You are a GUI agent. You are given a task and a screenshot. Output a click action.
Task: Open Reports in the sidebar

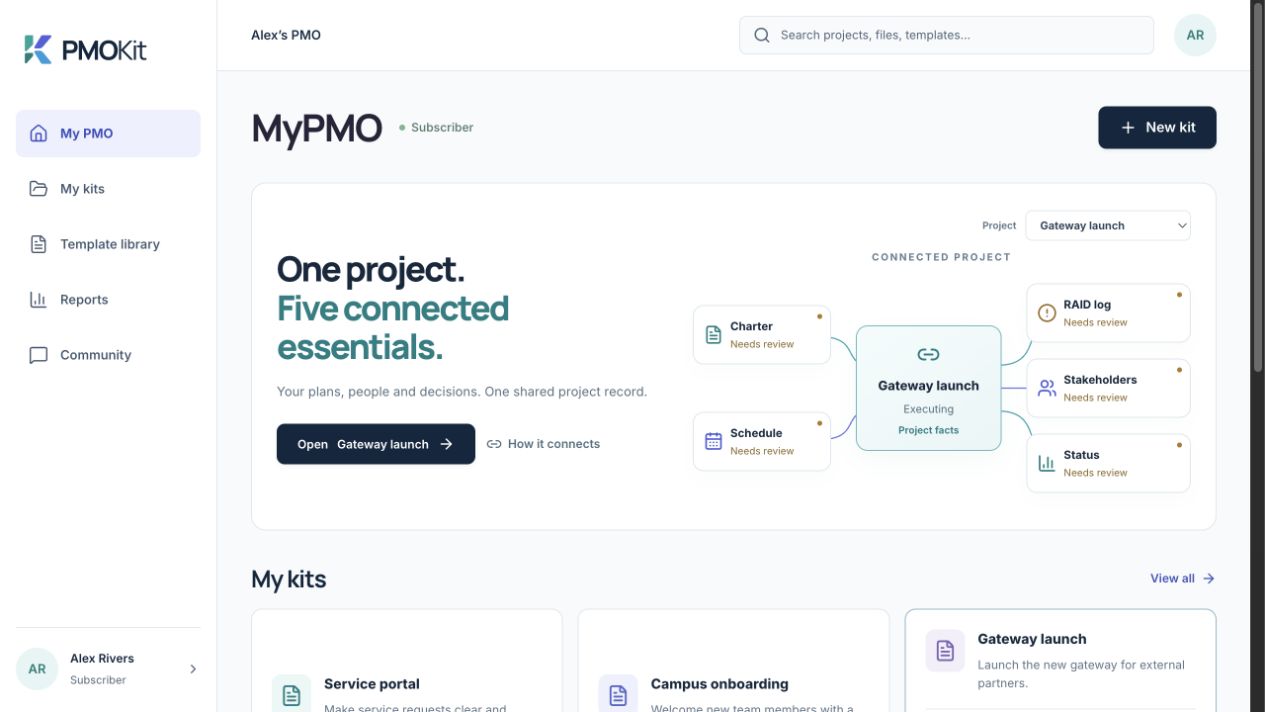point(108,299)
